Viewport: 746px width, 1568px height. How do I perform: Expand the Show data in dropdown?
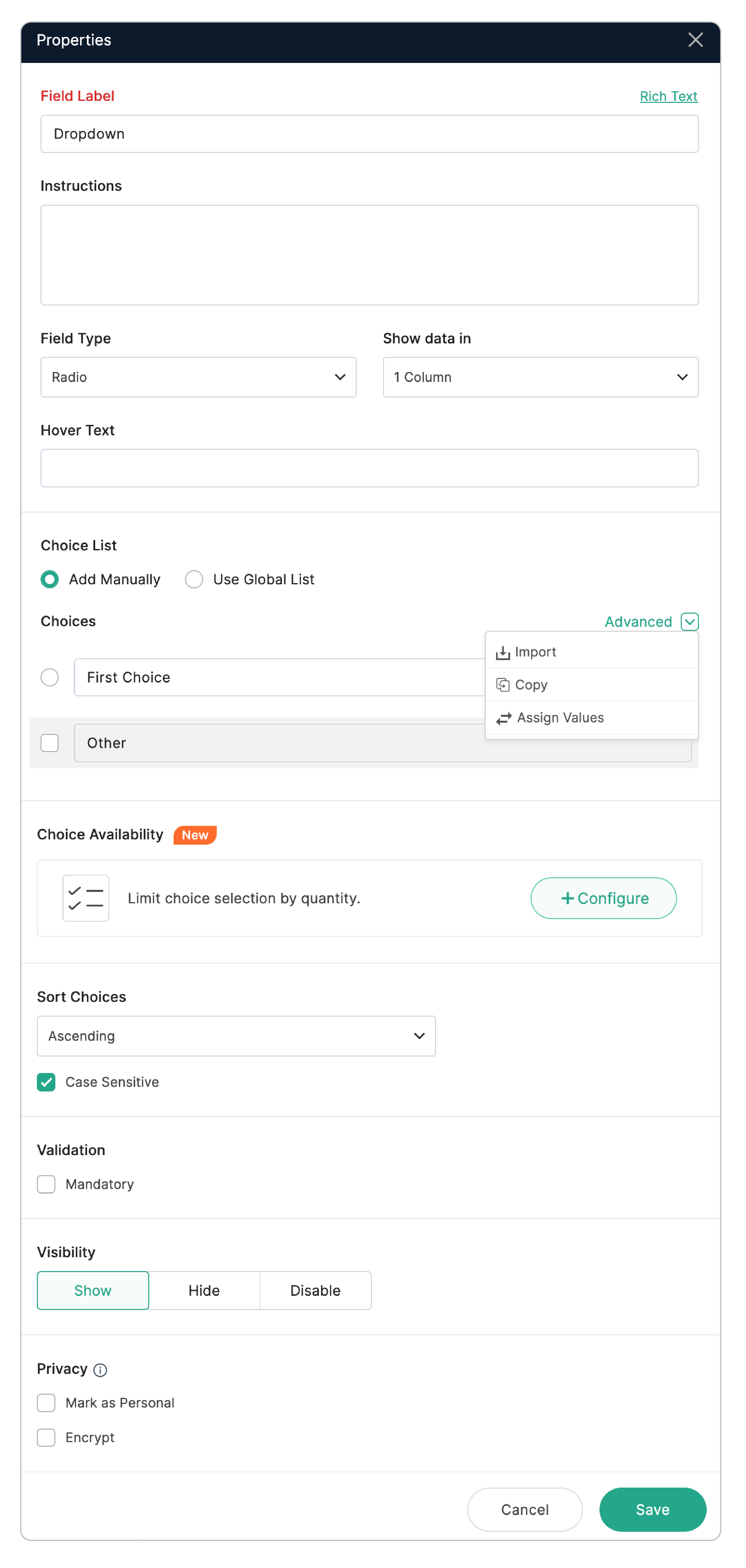[x=540, y=377]
